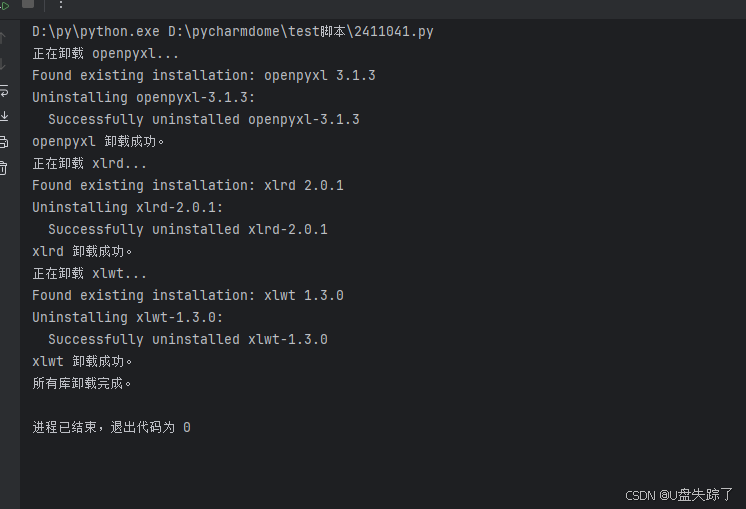746x509 pixels.
Task: Toggle soft-wrap for console output
Action: [4, 90]
